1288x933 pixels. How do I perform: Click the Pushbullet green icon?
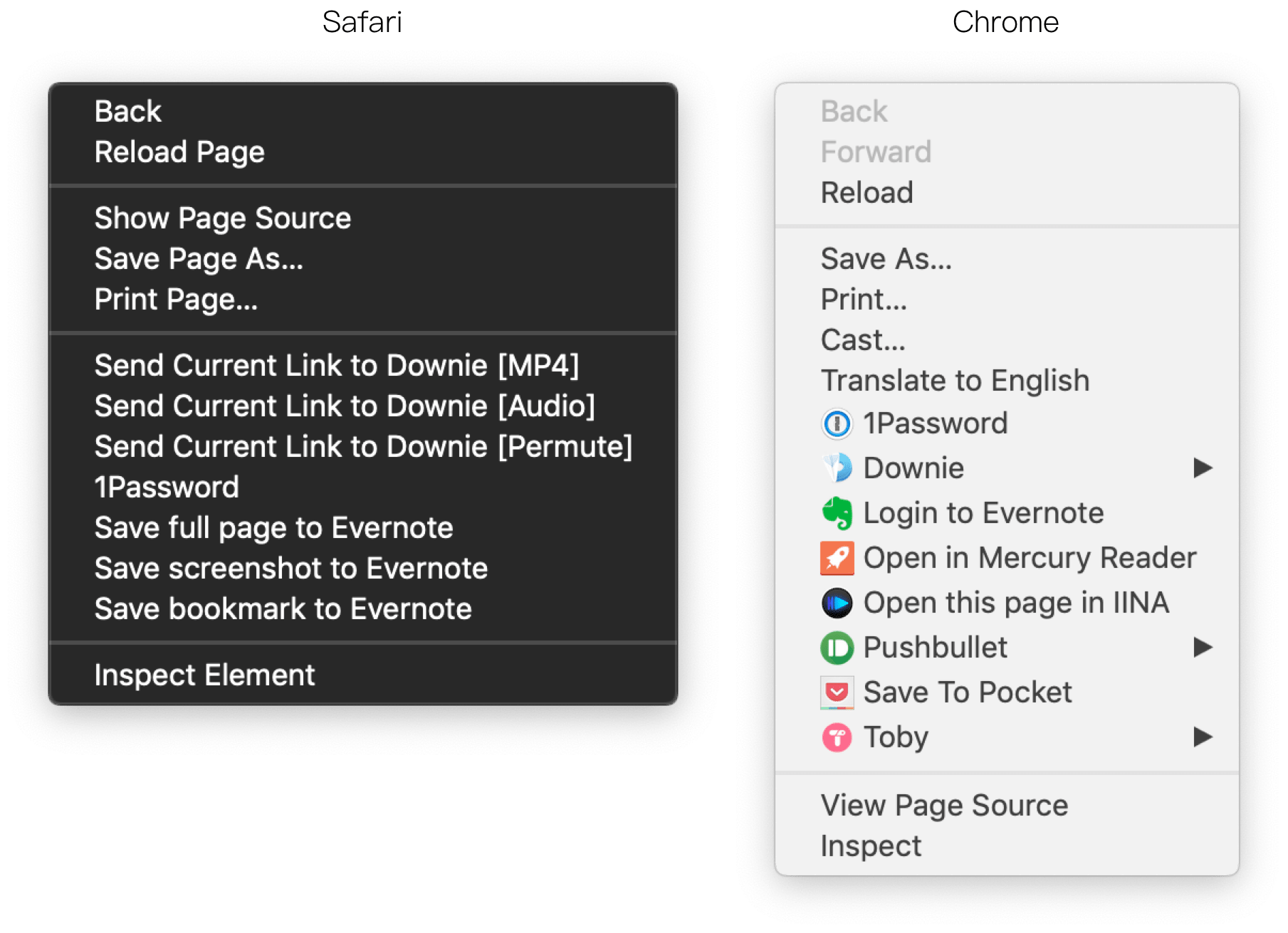point(837,648)
